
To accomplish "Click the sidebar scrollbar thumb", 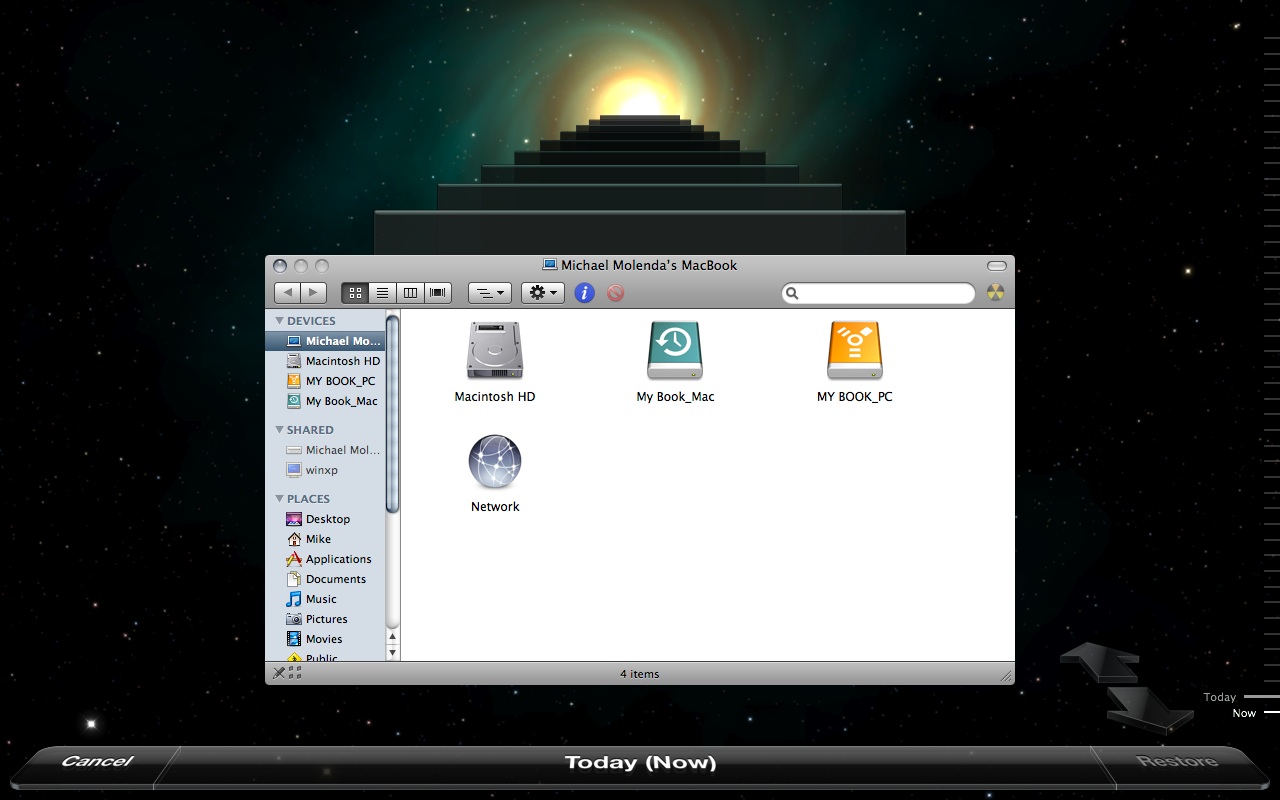I will (393, 414).
